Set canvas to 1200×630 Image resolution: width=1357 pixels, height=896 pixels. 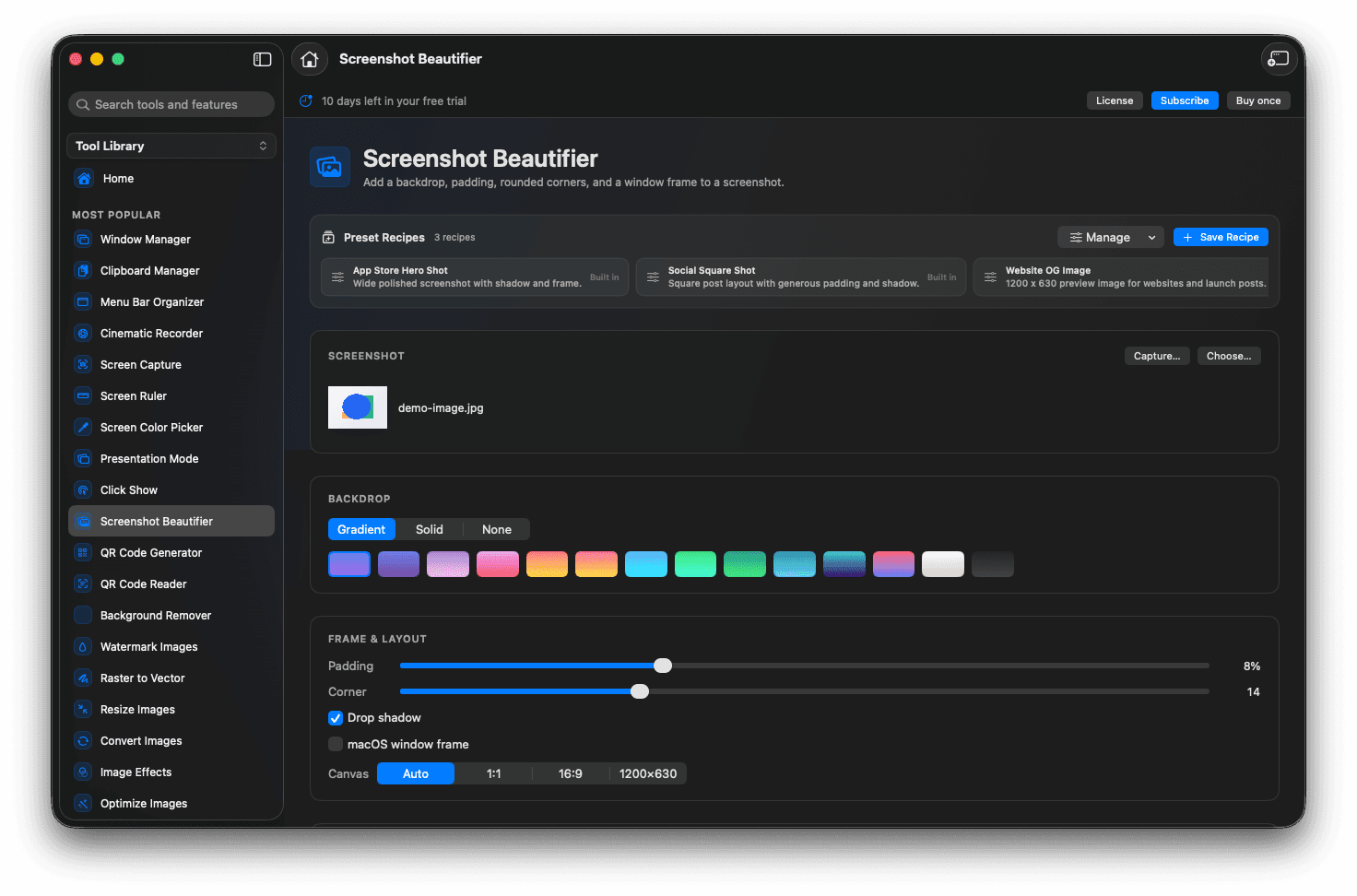point(648,773)
